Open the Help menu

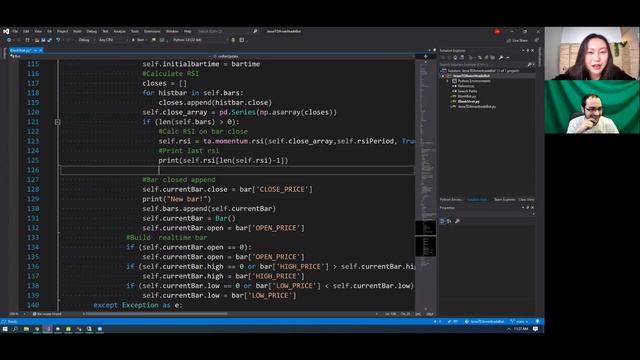188,31
